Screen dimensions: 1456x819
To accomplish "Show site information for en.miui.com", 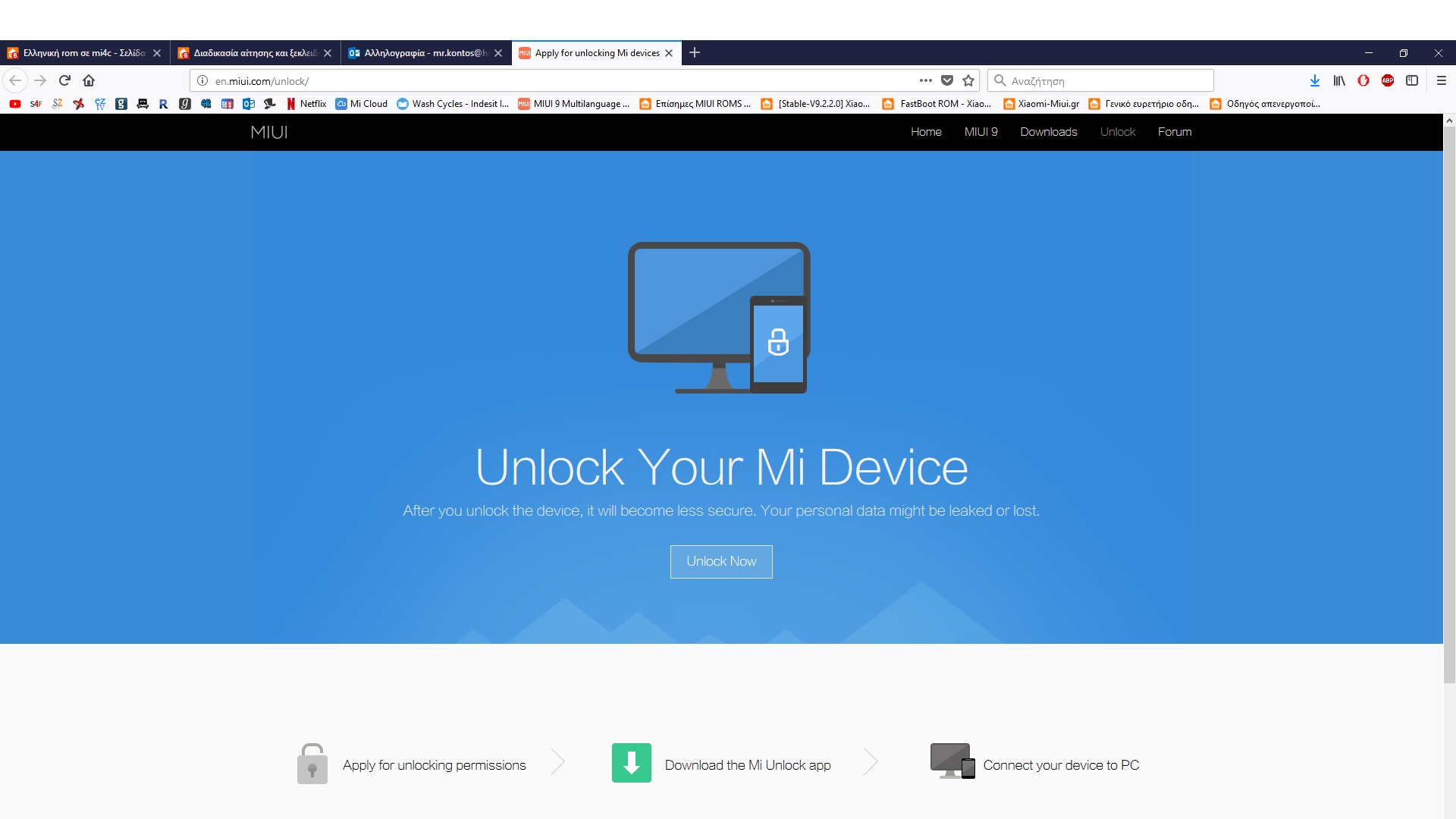I will tap(202, 80).
